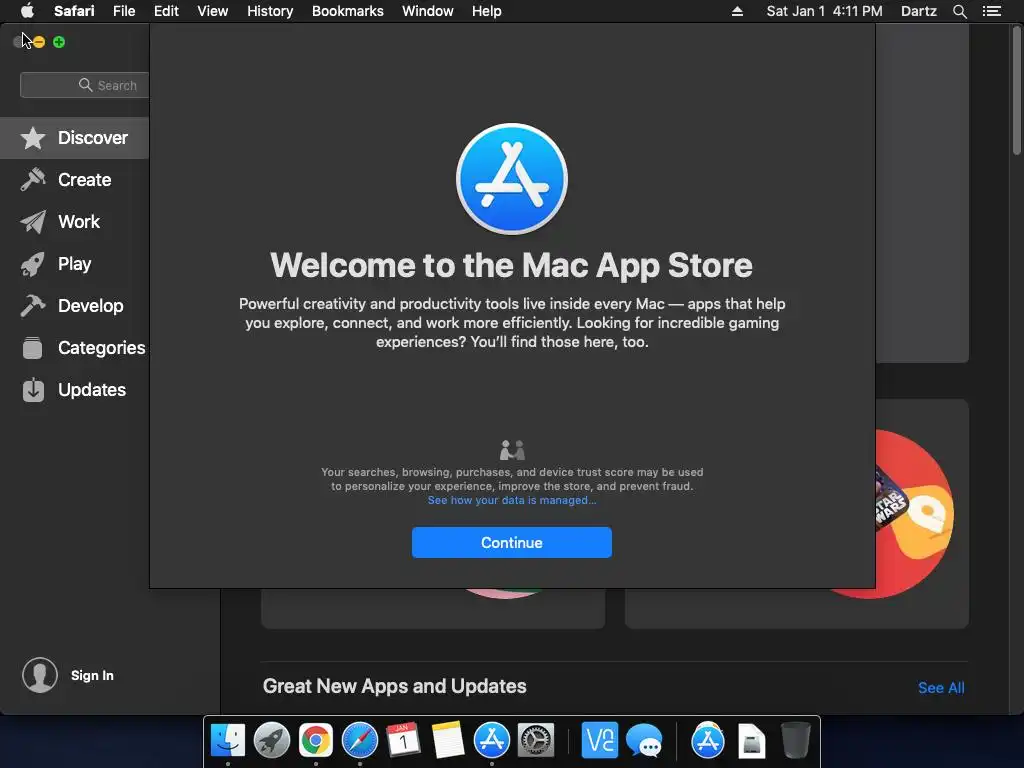Viewport: 1024px width, 768px height.
Task: Open Notes app from the dock
Action: pyautogui.click(x=448, y=741)
